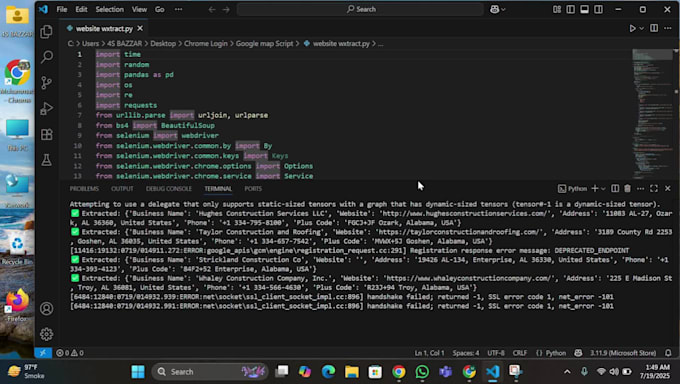This screenshot has height=384, width=680.
Task: Toggle the bottom panel visibility
Action: 585,9
